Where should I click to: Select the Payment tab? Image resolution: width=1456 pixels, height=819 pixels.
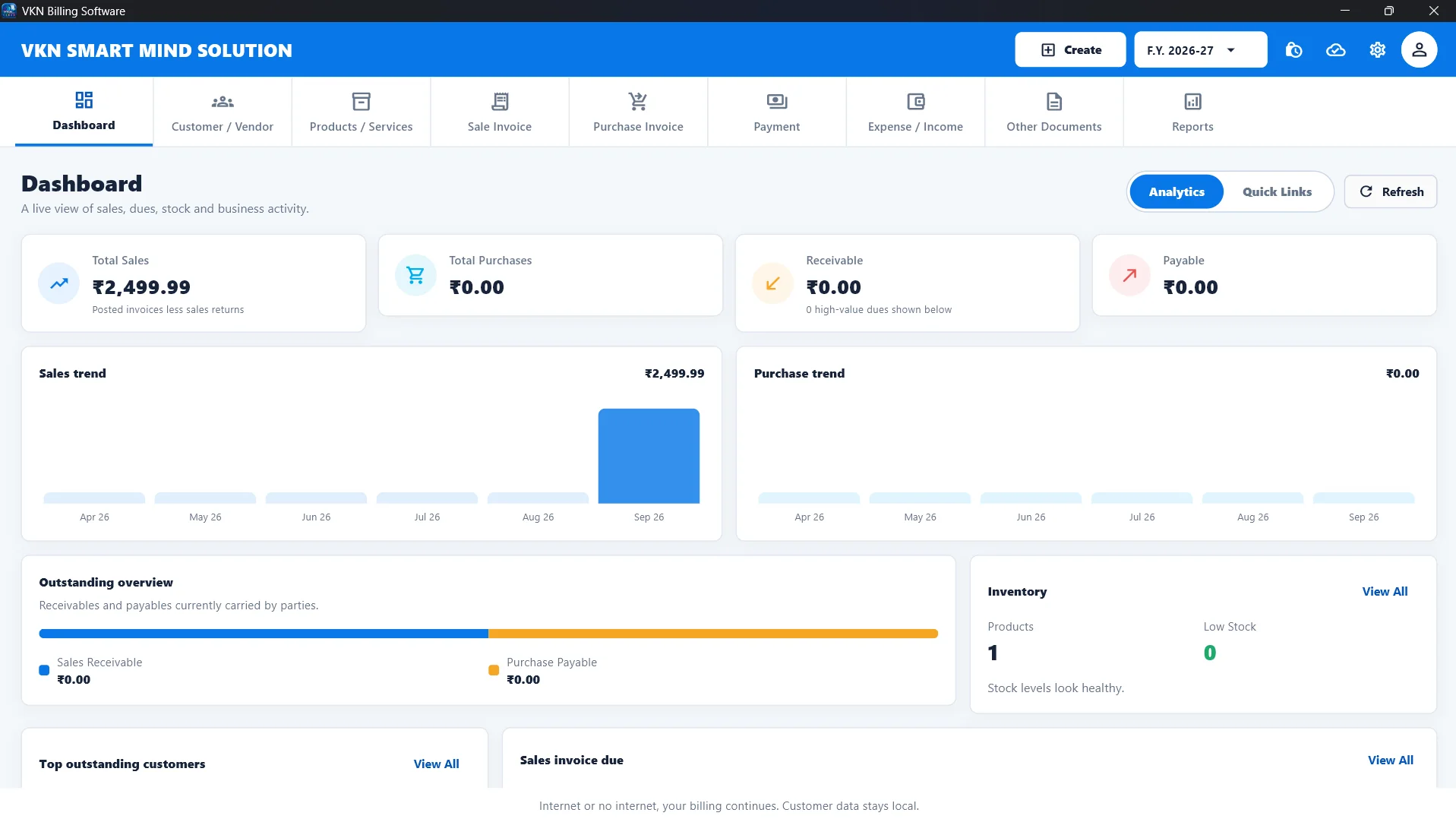click(x=777, y=112)
